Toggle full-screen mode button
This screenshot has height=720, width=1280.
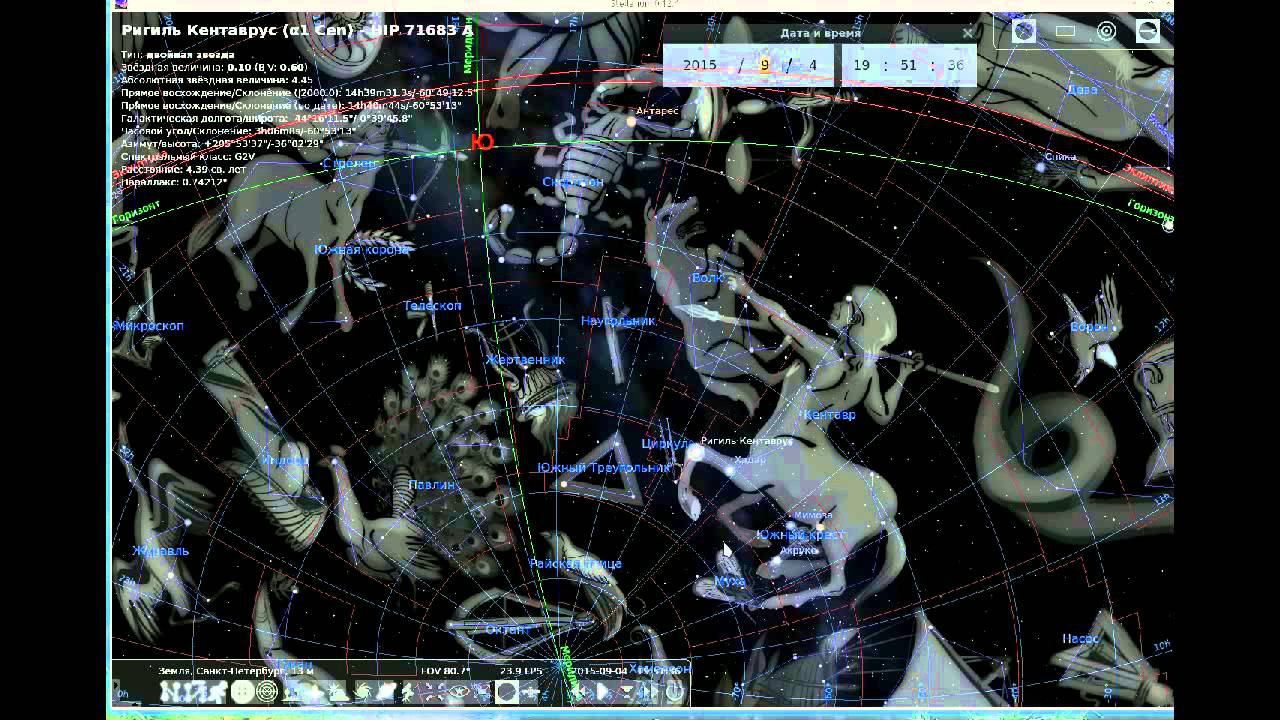(483, 691)
